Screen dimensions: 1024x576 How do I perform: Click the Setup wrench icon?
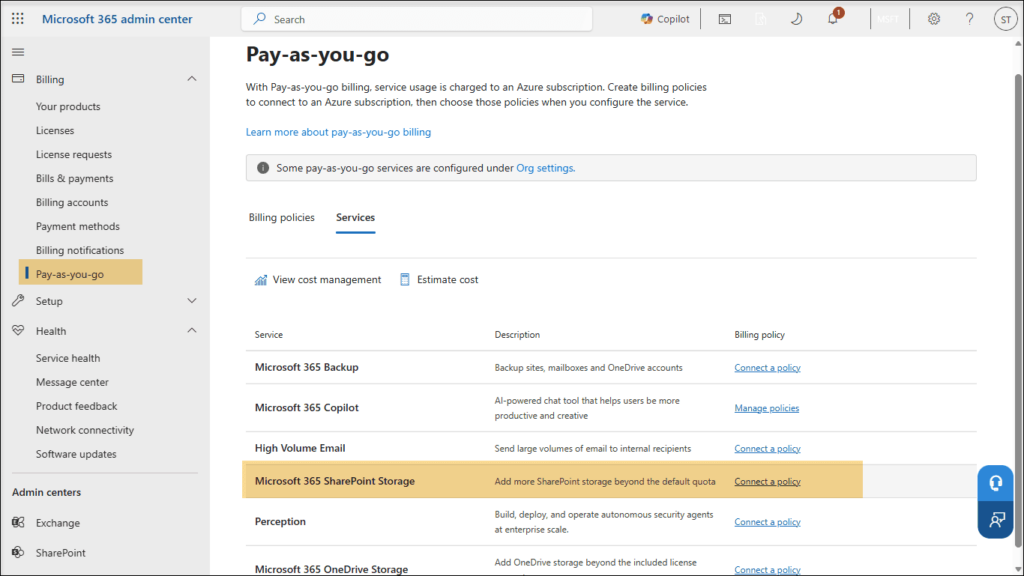[18, 300]
